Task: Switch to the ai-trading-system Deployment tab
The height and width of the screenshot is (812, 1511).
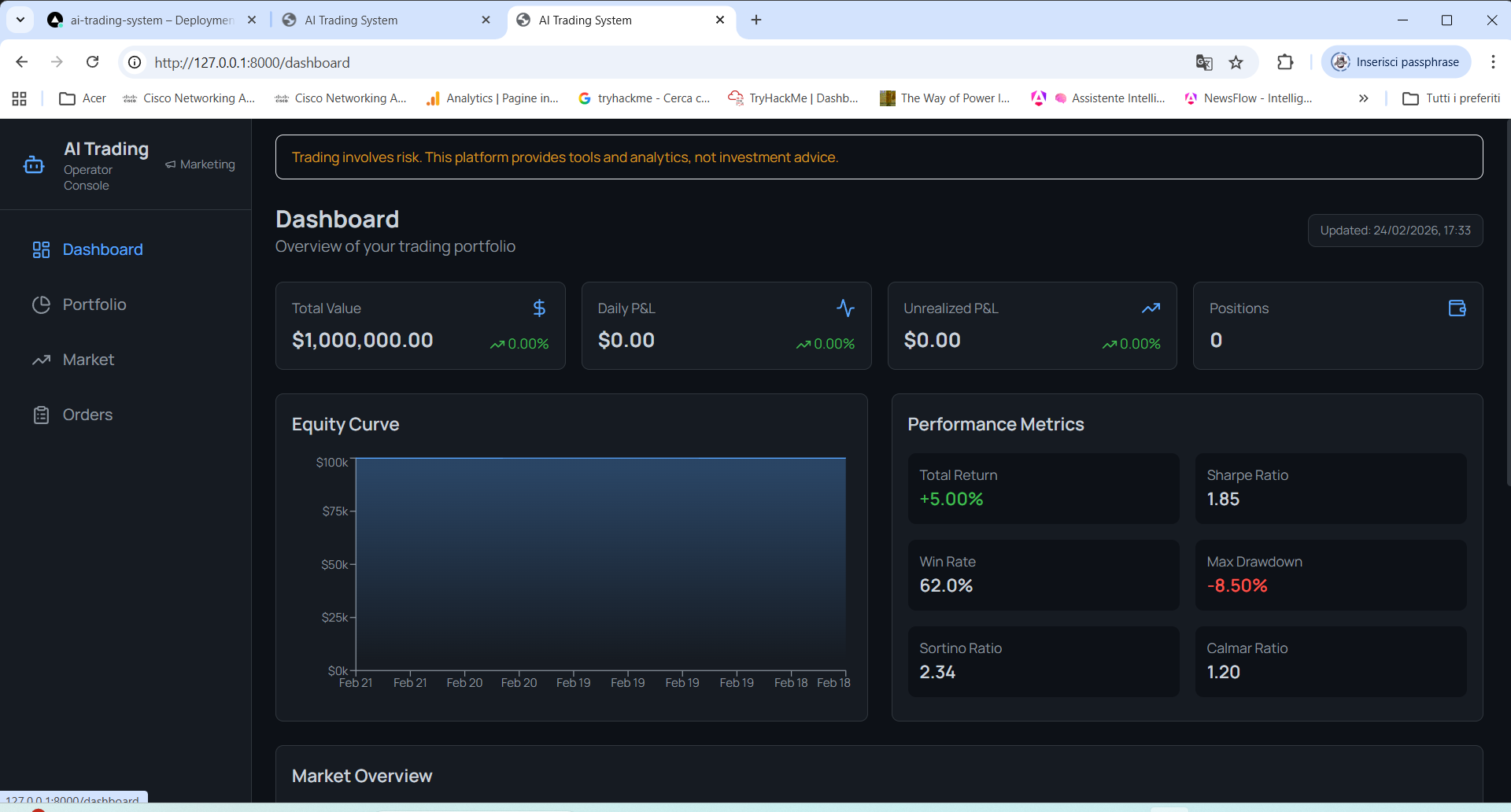Action: 142,20
